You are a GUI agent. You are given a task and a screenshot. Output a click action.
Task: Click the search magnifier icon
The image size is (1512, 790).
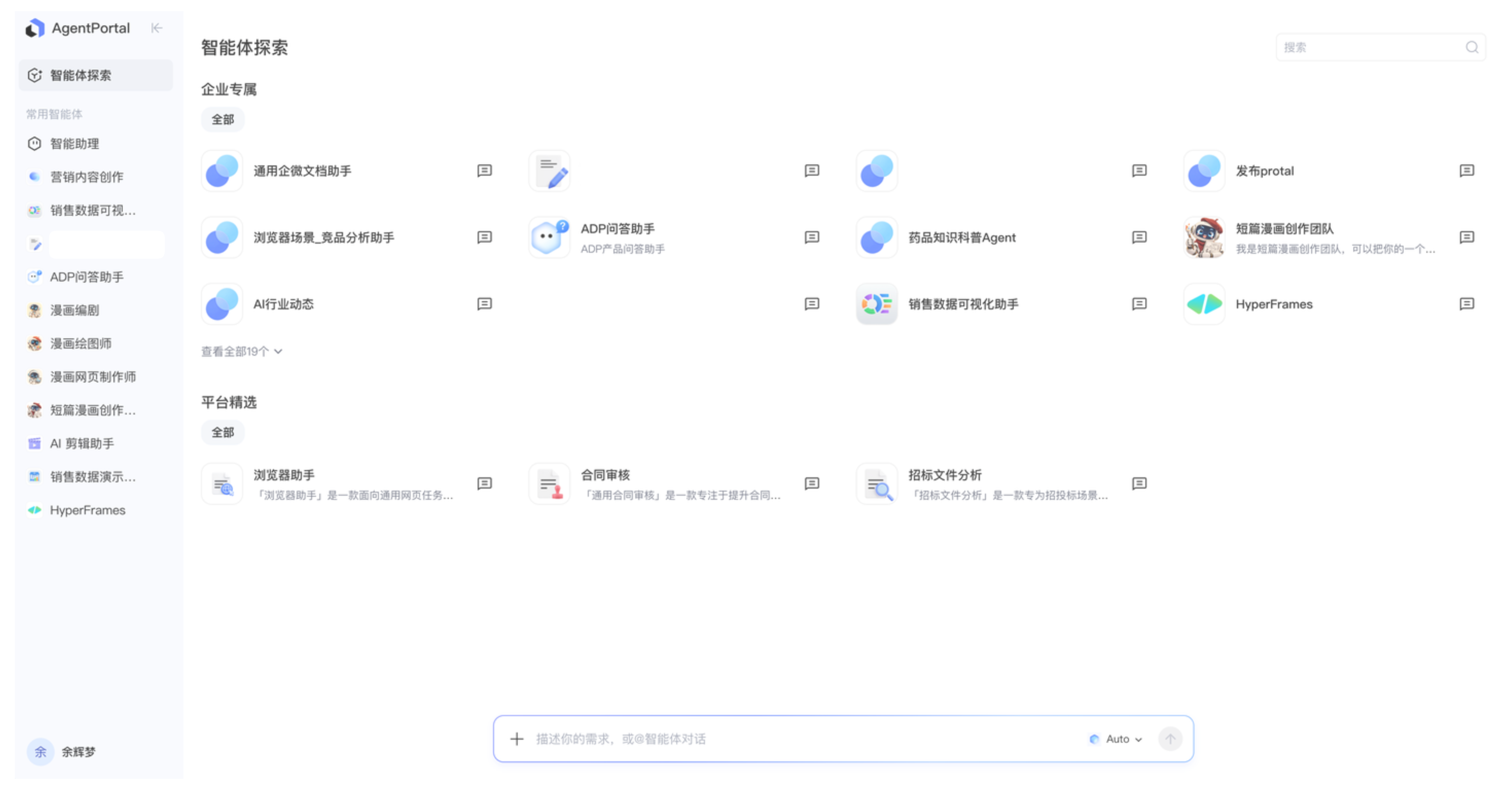1471,47
